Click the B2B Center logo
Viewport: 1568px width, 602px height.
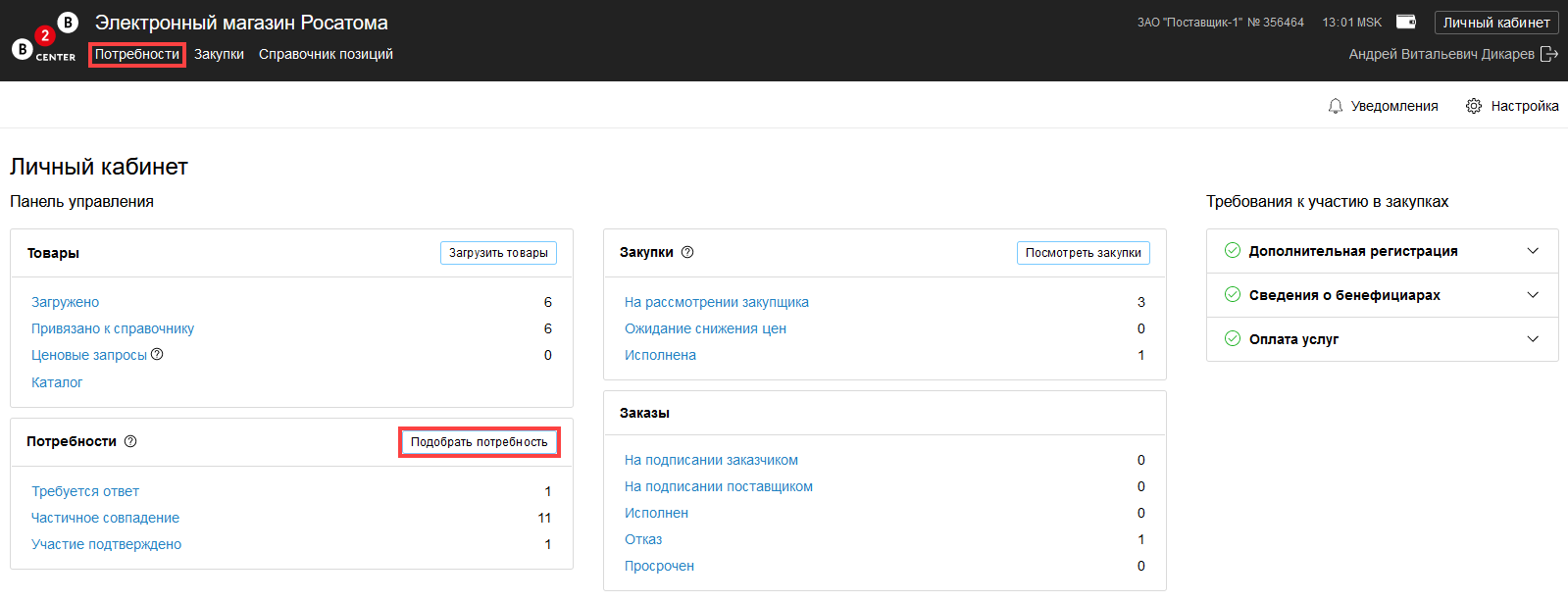pyautogui.click(x=44, y=37)
